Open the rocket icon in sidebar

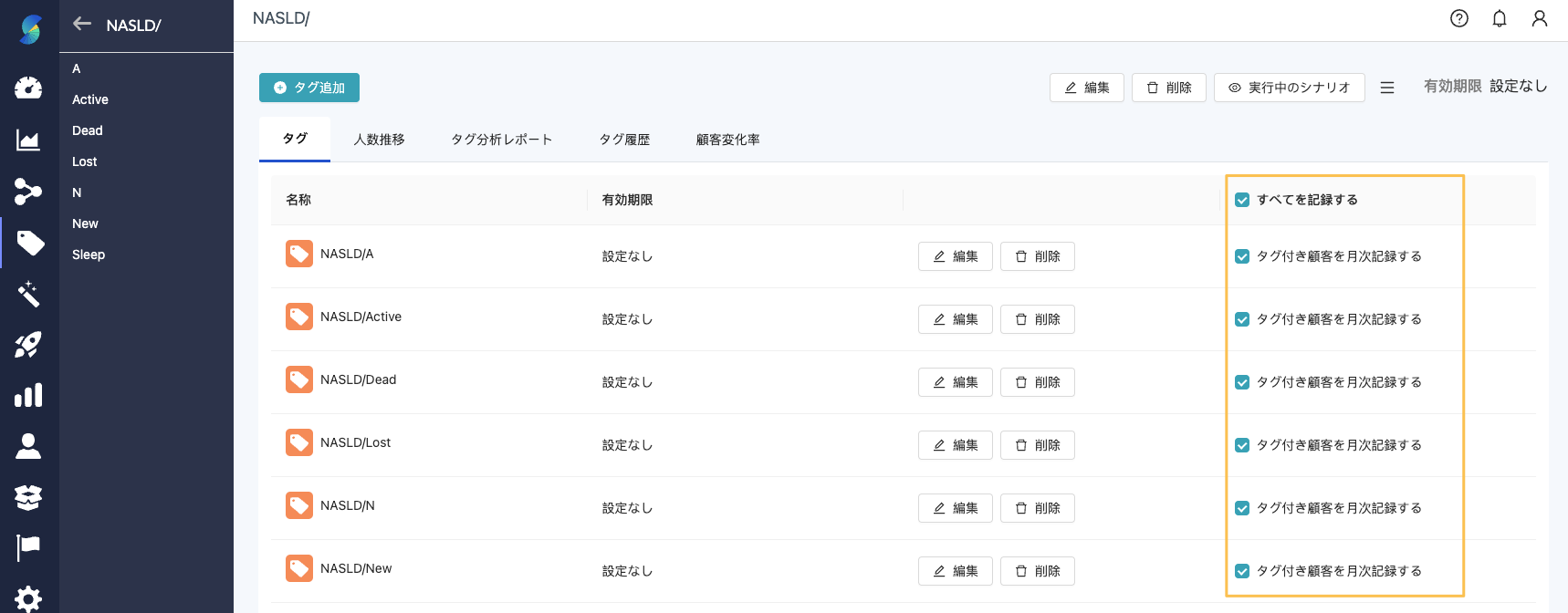28,345
